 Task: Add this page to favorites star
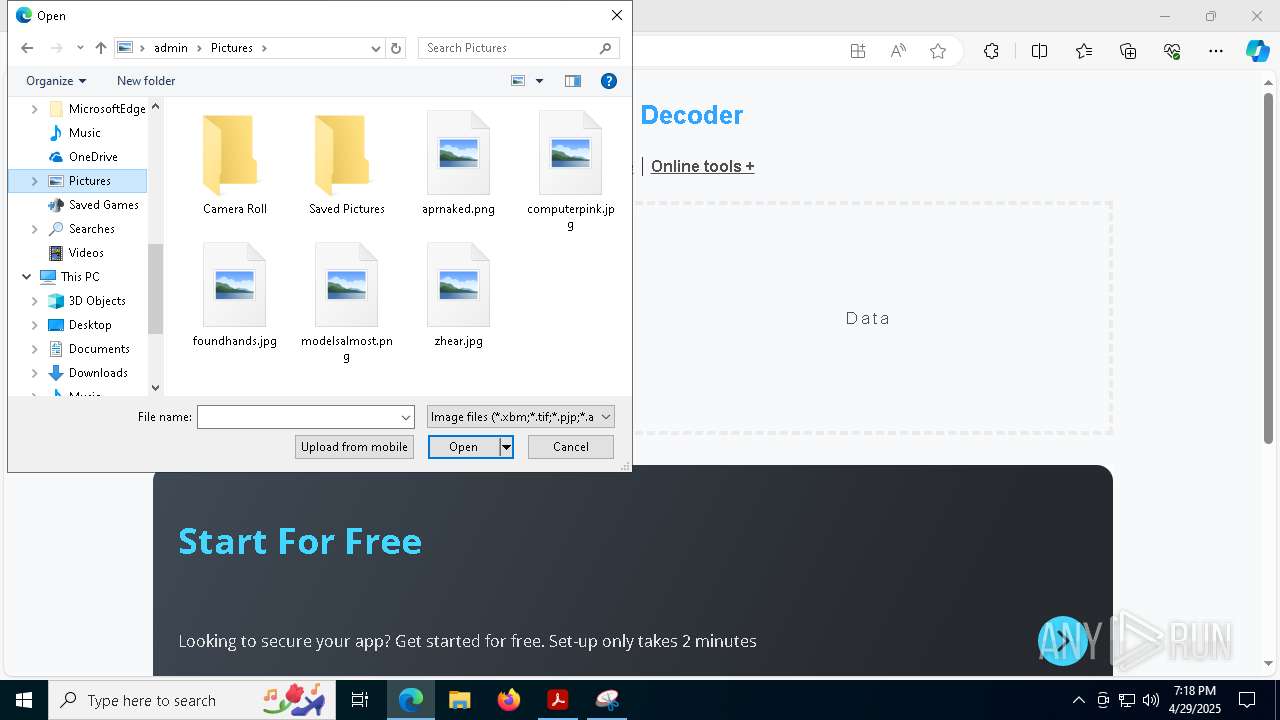click(x=938, y=51)
